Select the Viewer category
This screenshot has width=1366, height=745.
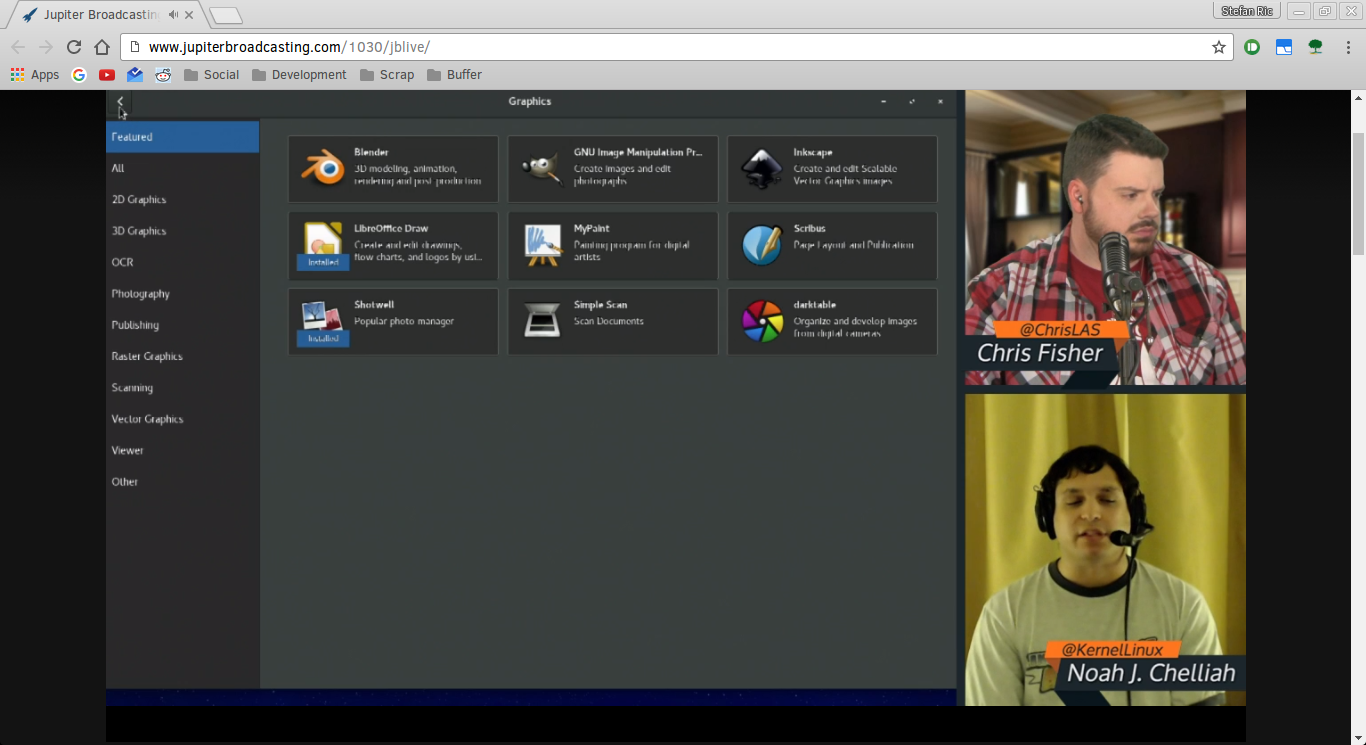(x=183, y=450)
